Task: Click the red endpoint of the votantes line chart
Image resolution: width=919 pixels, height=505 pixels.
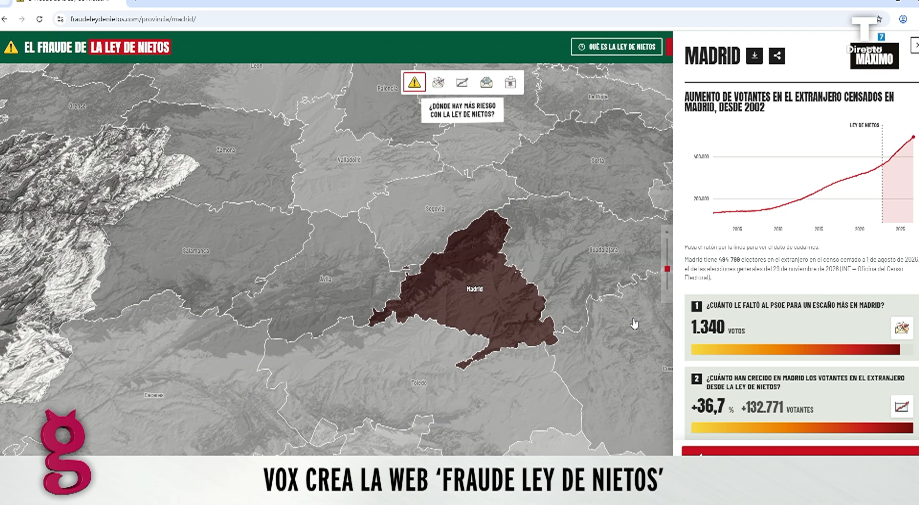Action: (913, 137)
